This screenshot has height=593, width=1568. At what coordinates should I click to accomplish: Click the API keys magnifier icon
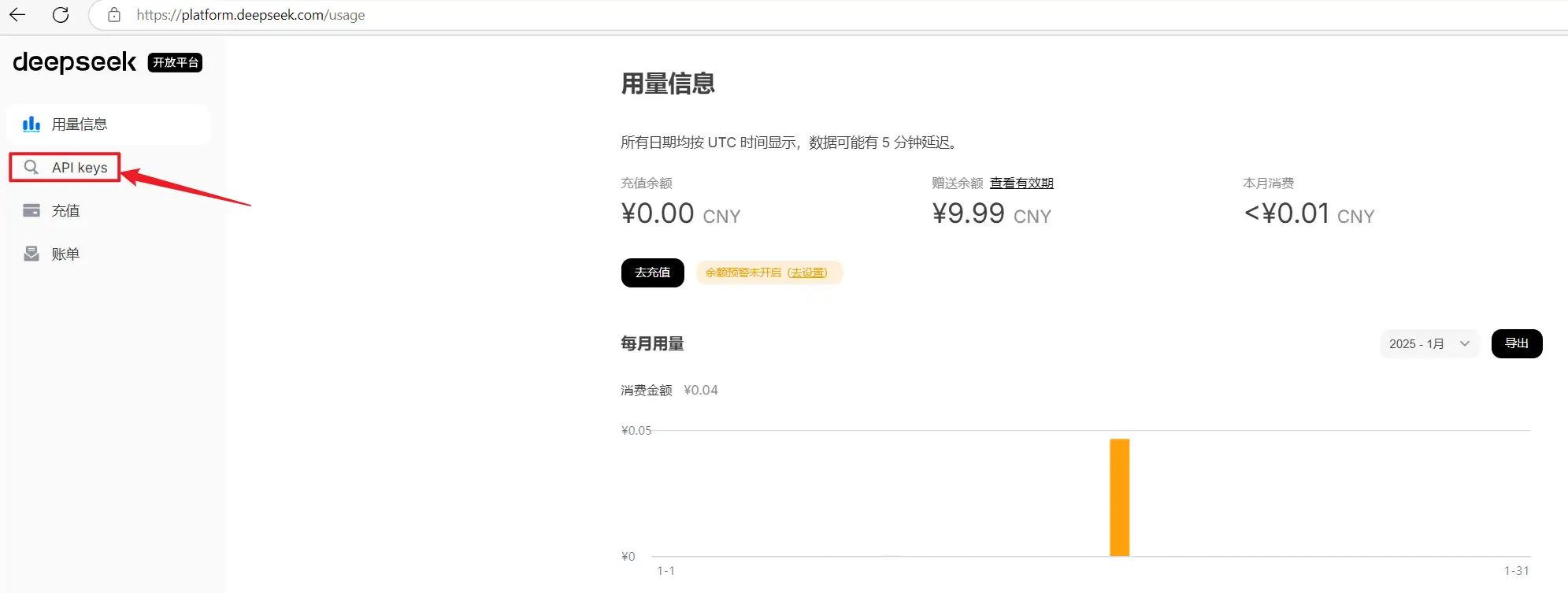click(32, 168)
